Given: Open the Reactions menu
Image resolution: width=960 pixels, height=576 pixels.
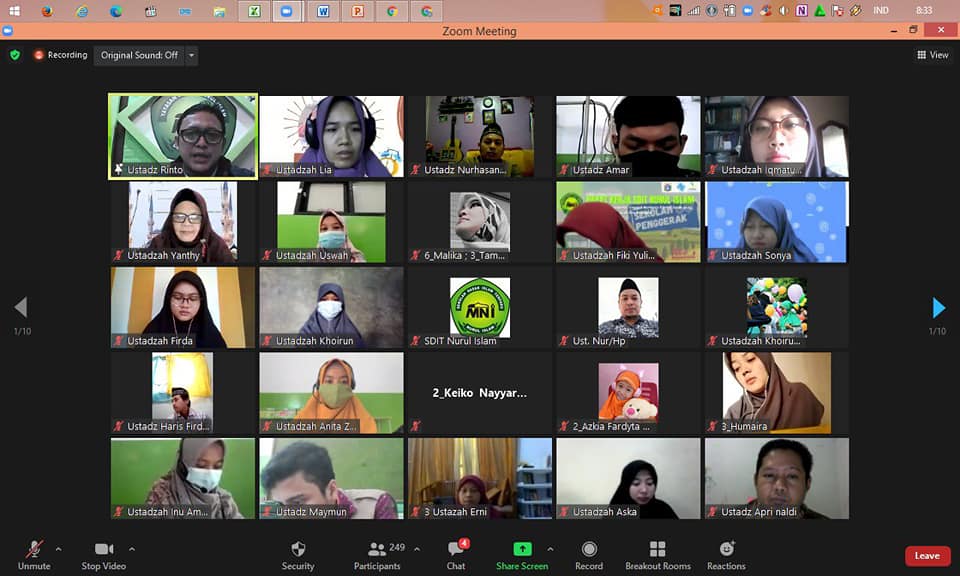Looking at the screenshot, I should [726, 555].
